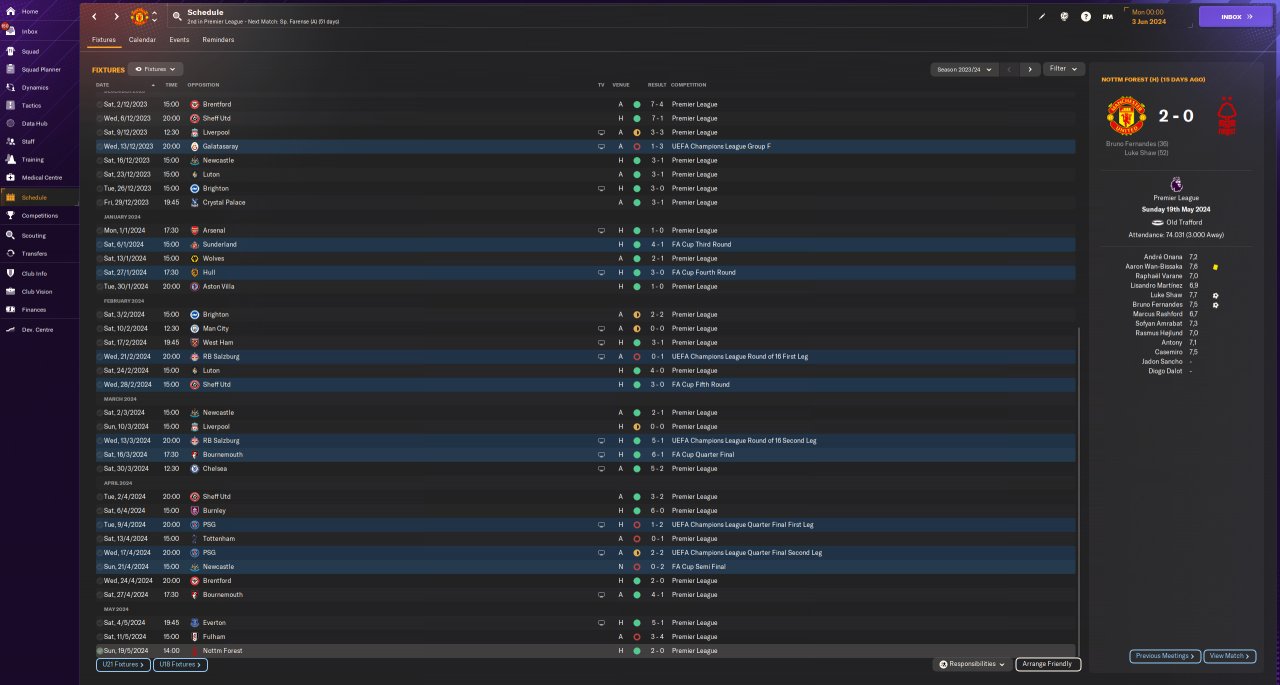Viewport: 1280px width, 685px height.
Task: Click the purple Inbox continue button
Action: coord(1236,17)
